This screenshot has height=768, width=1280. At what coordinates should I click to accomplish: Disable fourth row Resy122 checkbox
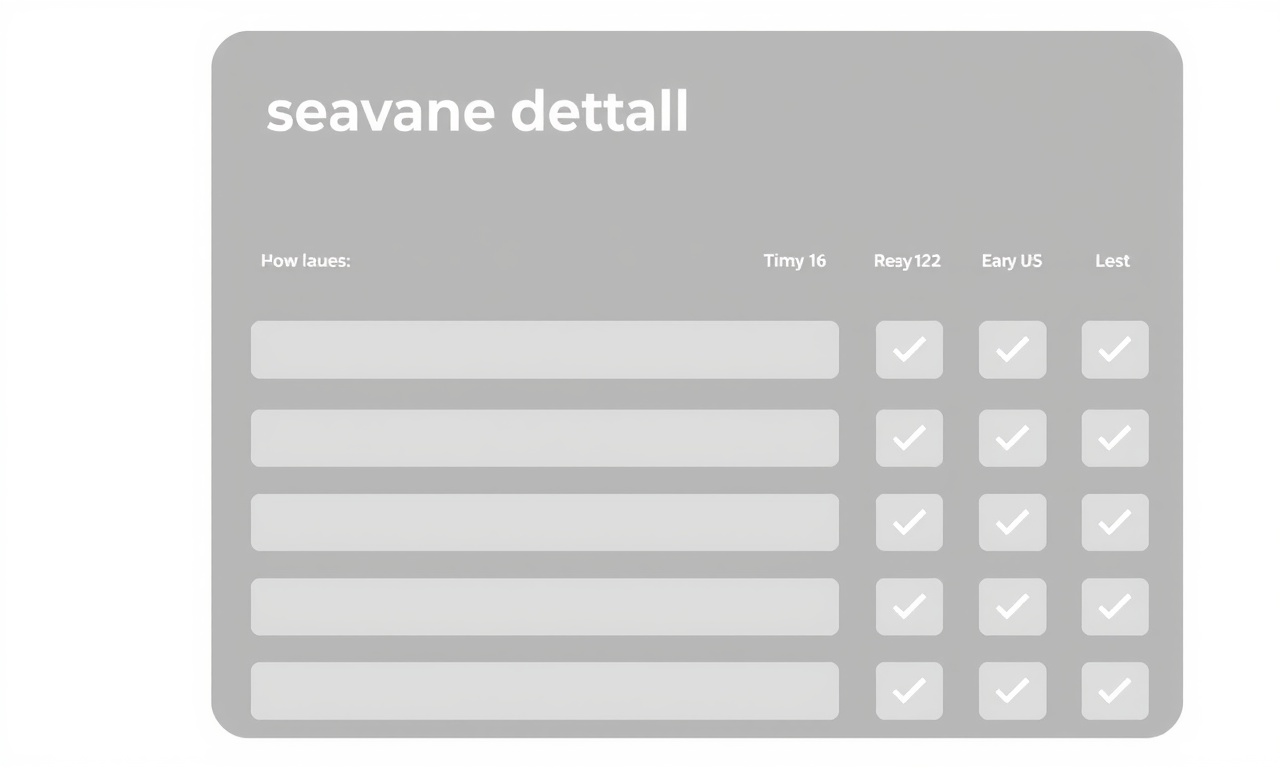pos(909,606)
